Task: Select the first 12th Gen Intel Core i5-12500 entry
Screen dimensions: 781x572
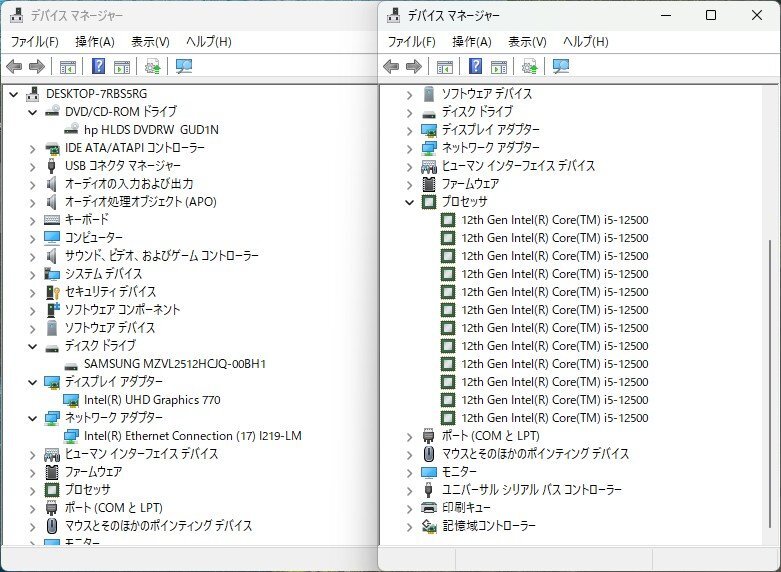Action: [554, 220]
